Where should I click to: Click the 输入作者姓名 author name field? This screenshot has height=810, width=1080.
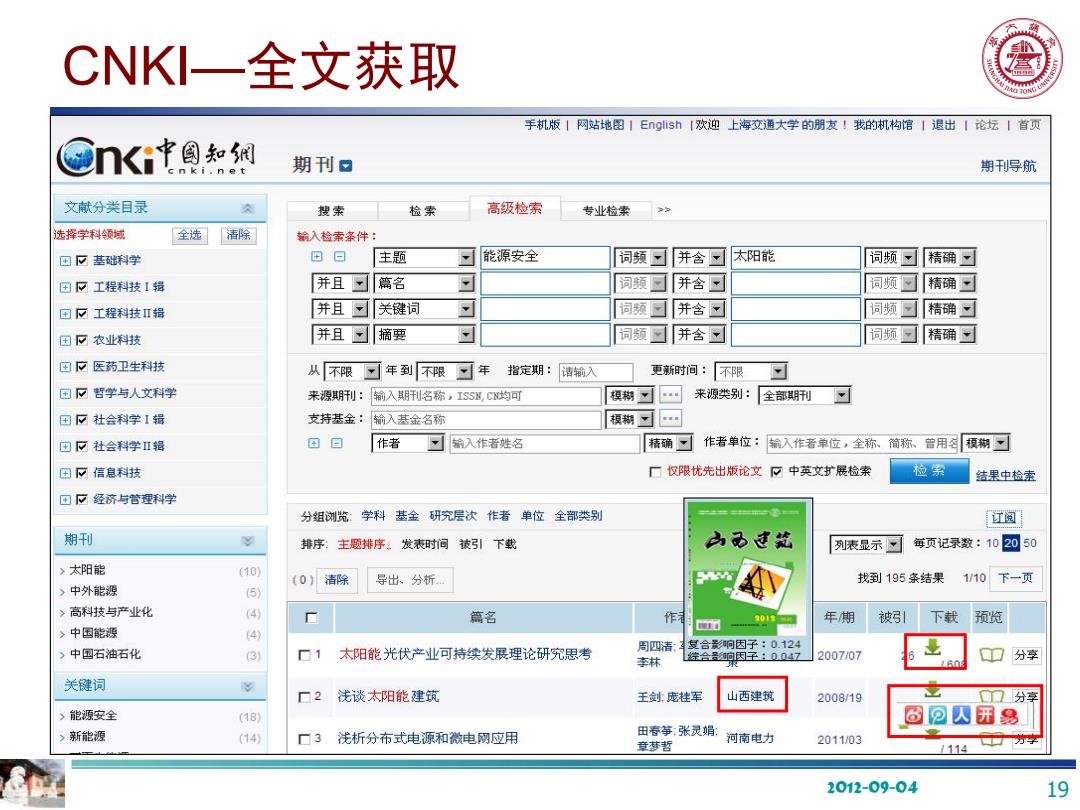pos(544,443)
